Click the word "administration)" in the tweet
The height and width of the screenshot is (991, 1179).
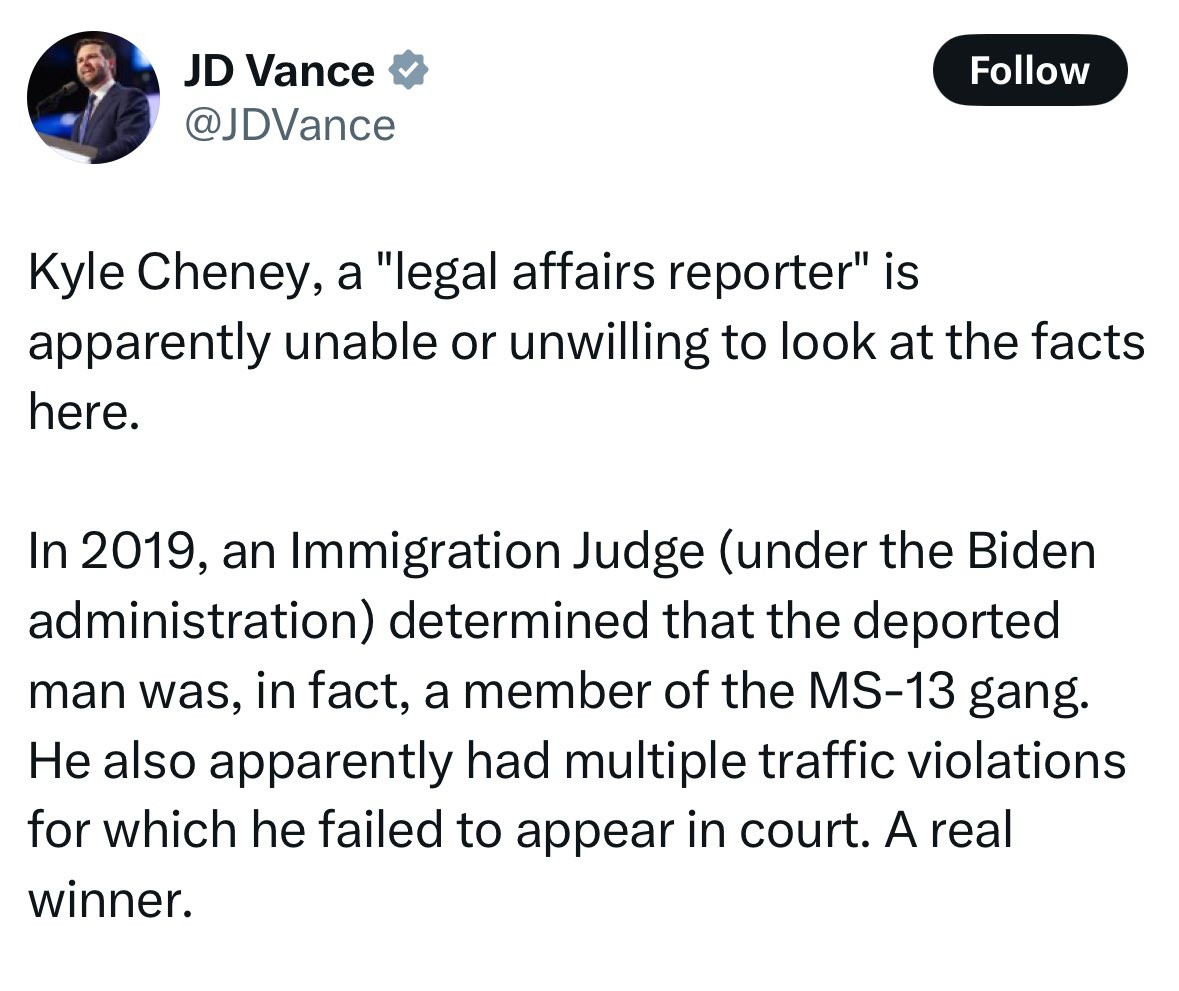point(202,622)
